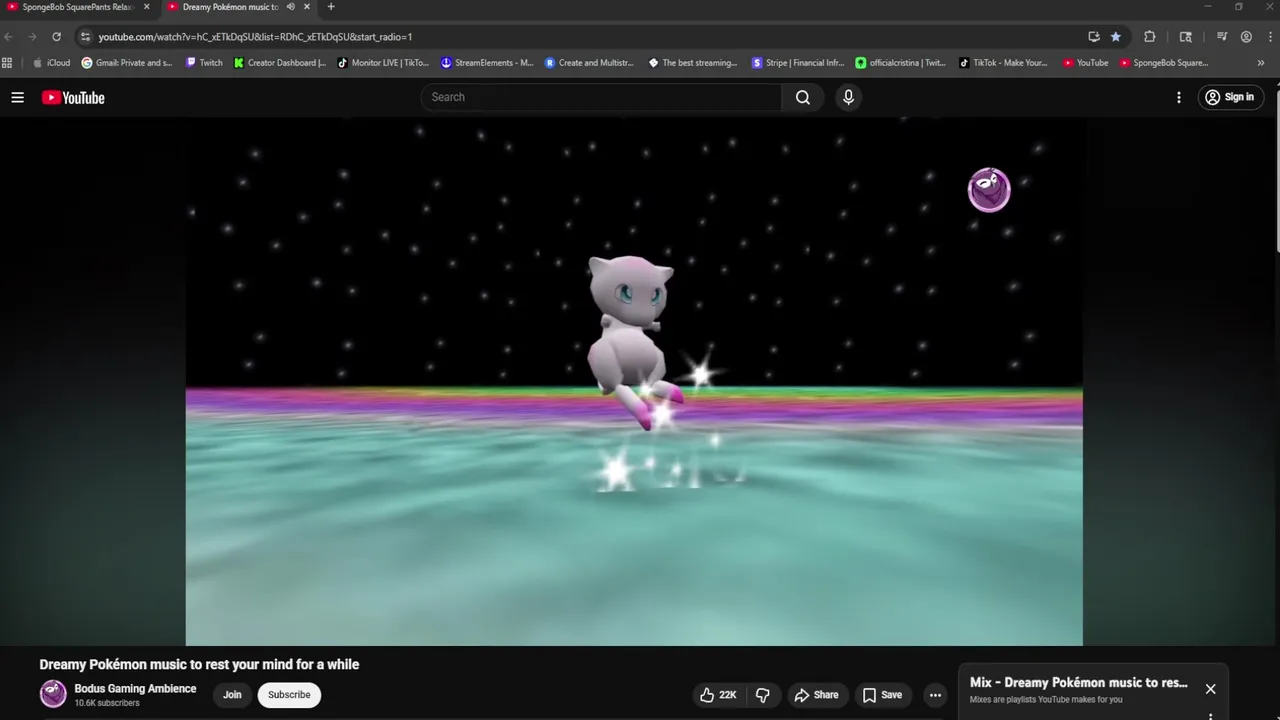The height and width of the screenshot is (720, 1280).
Task: Open the Creator Dashboard bookmark
Action: click(x=280, y=63)
